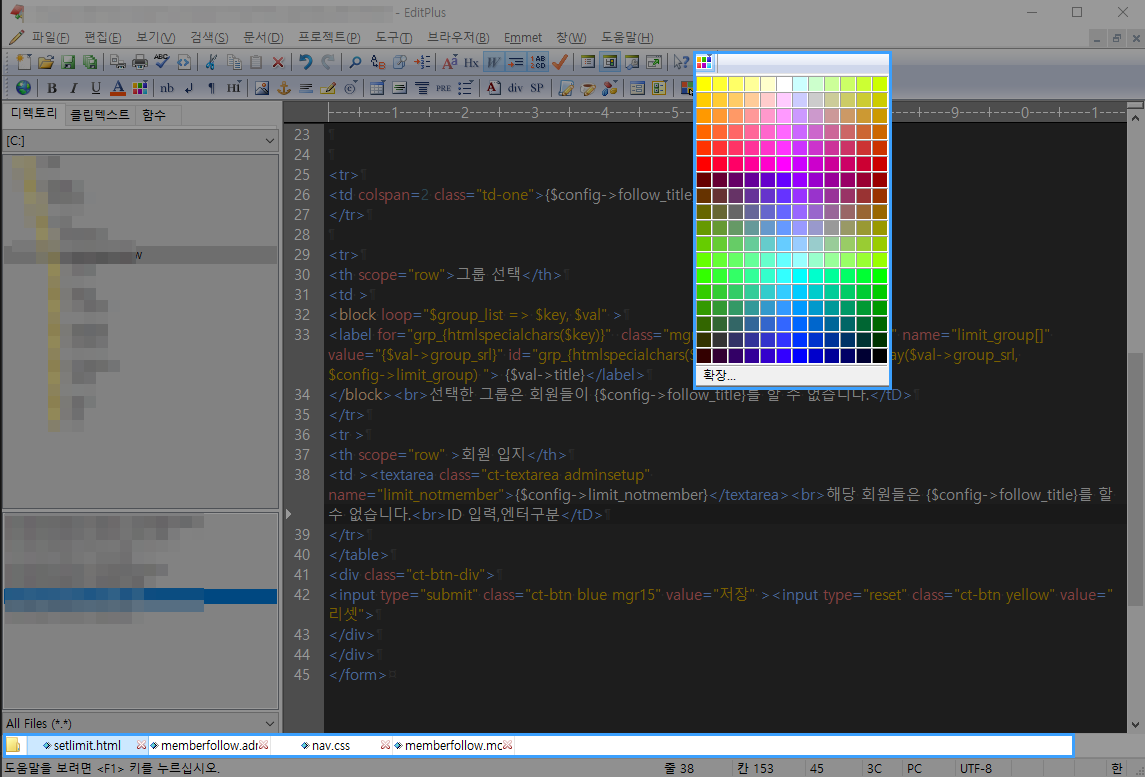Close the setlimit.html document tab
This screenshot has width=1145, height=777.
(141, 745)
